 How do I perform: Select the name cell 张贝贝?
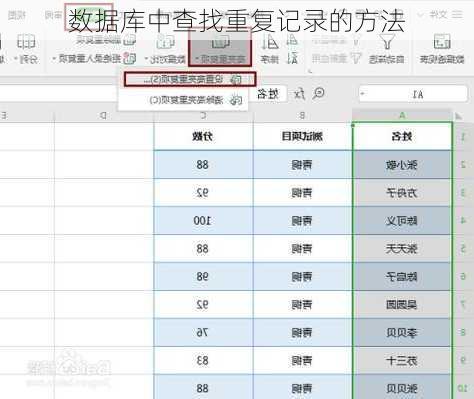tap(402, 388)
